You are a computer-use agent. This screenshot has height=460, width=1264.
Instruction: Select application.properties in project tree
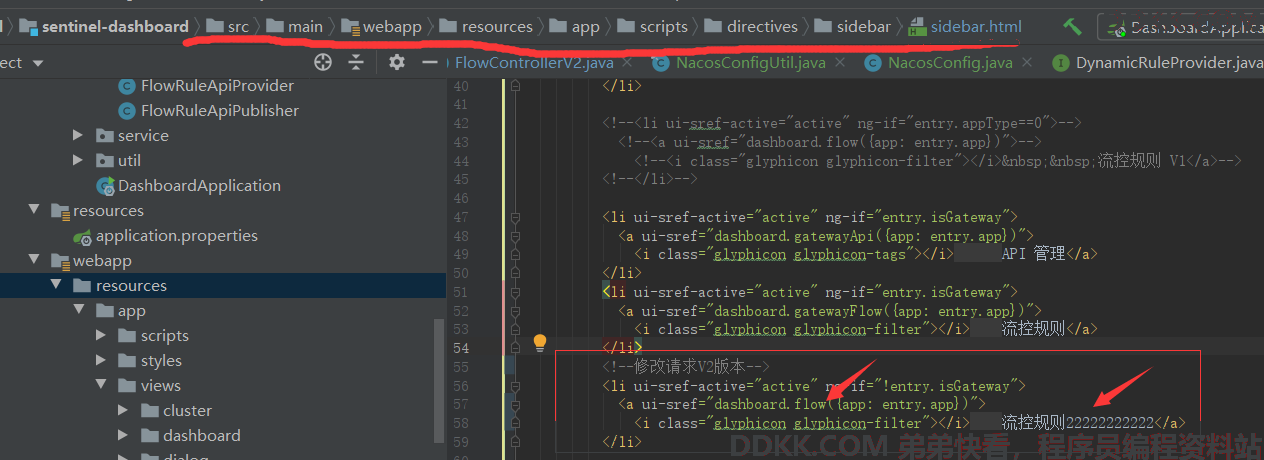point(176,236)
